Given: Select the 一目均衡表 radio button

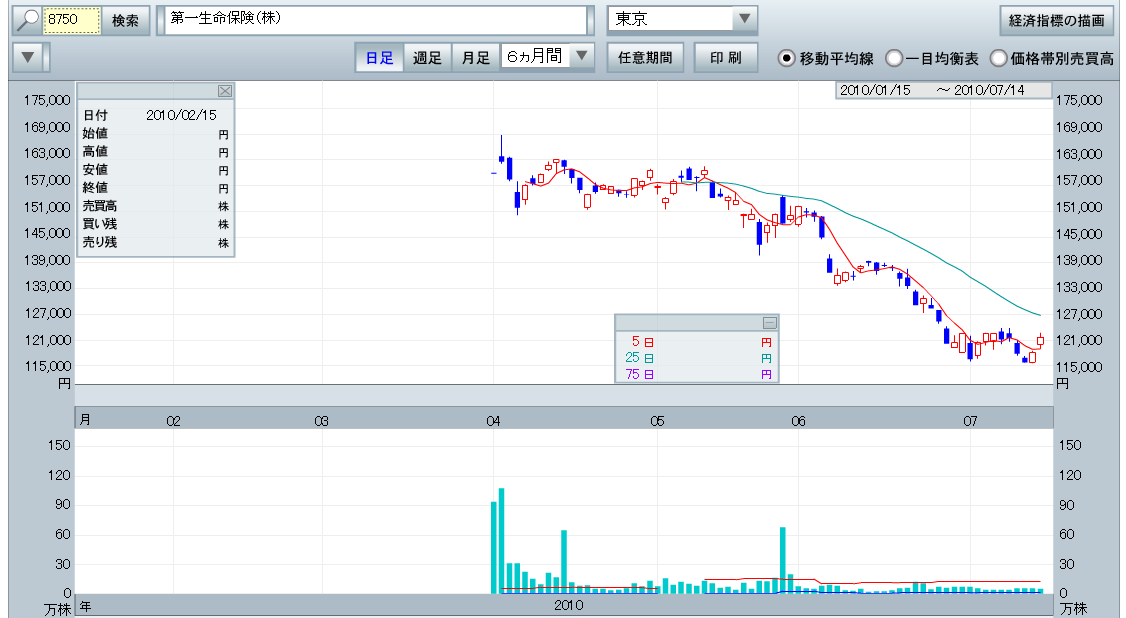Looking at the screenshot, I should (x=894, y=58).
